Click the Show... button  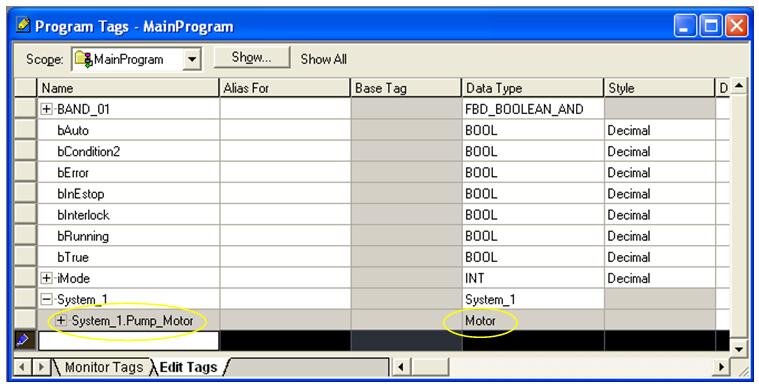[252, 58]
